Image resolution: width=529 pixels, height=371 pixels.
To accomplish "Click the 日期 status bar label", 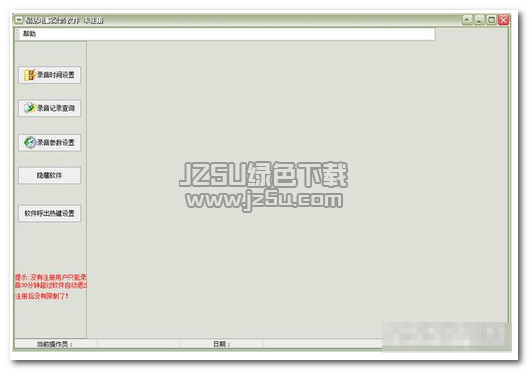I will pos(221,344).
